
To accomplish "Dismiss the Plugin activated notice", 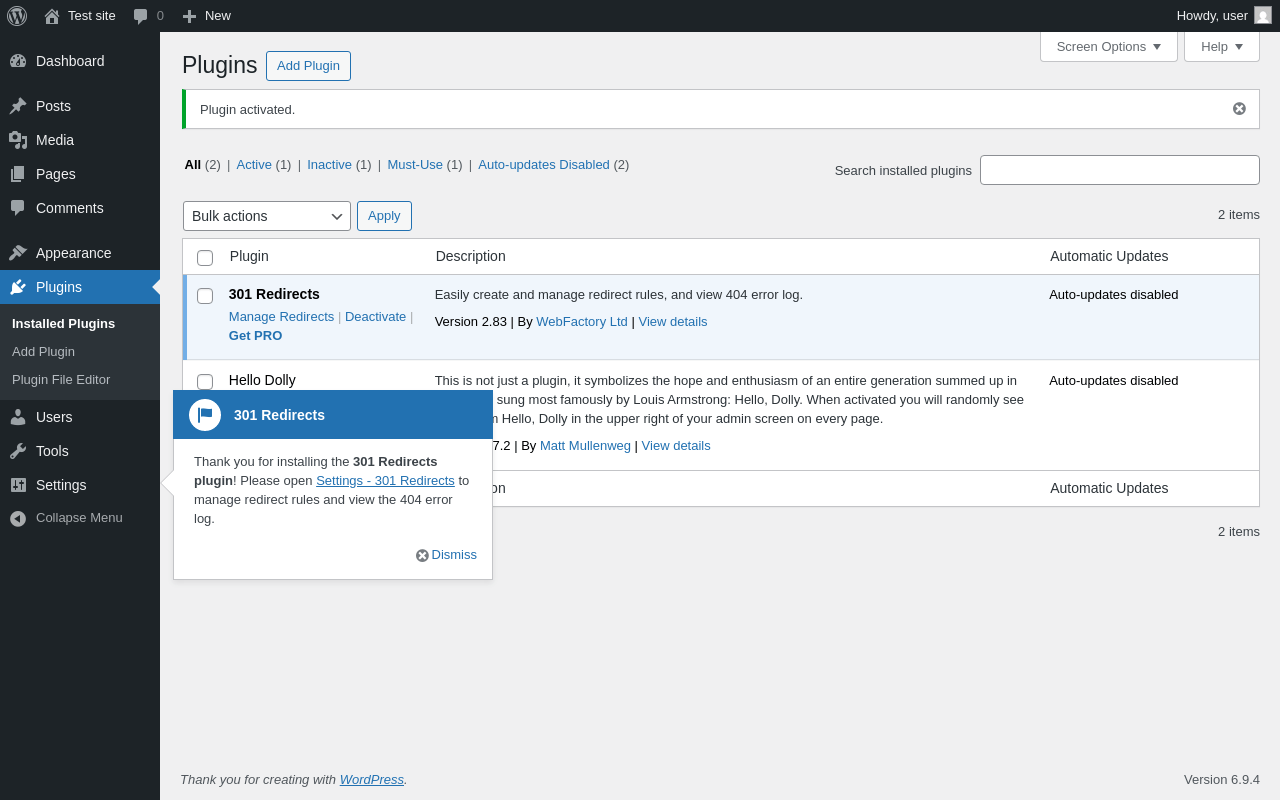I will (1239, 109).
